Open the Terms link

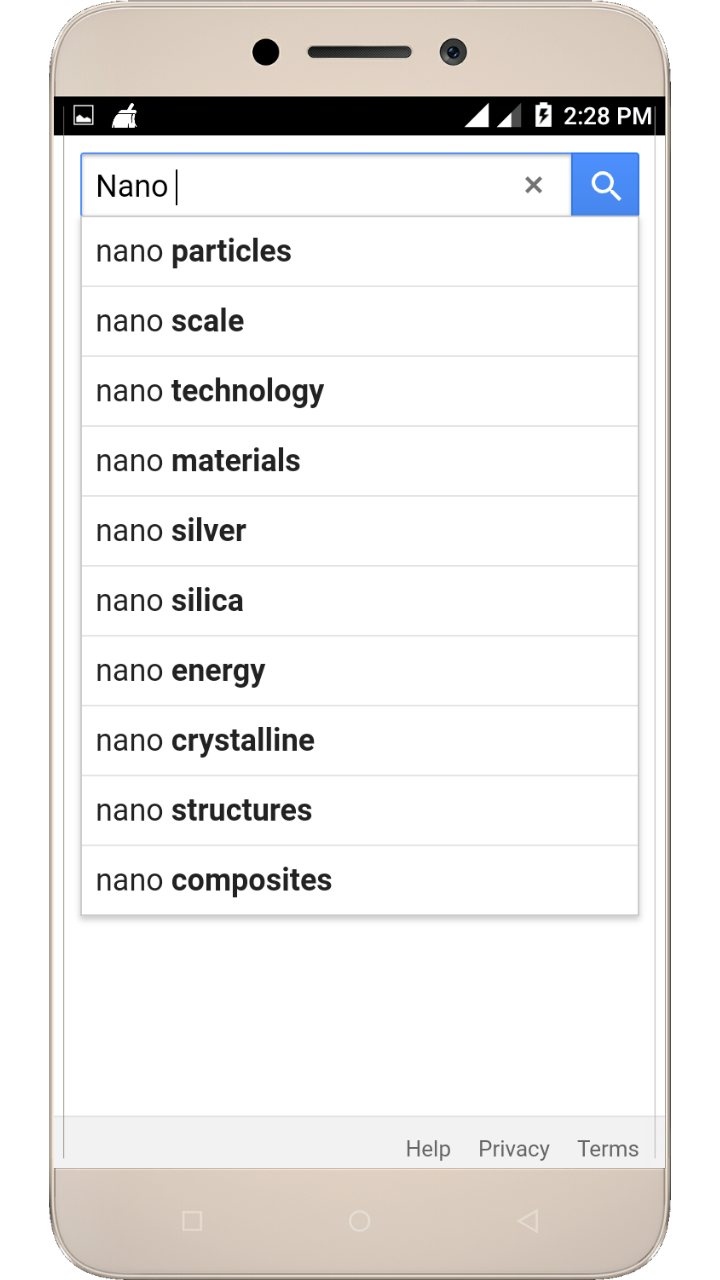(608, 1149)
